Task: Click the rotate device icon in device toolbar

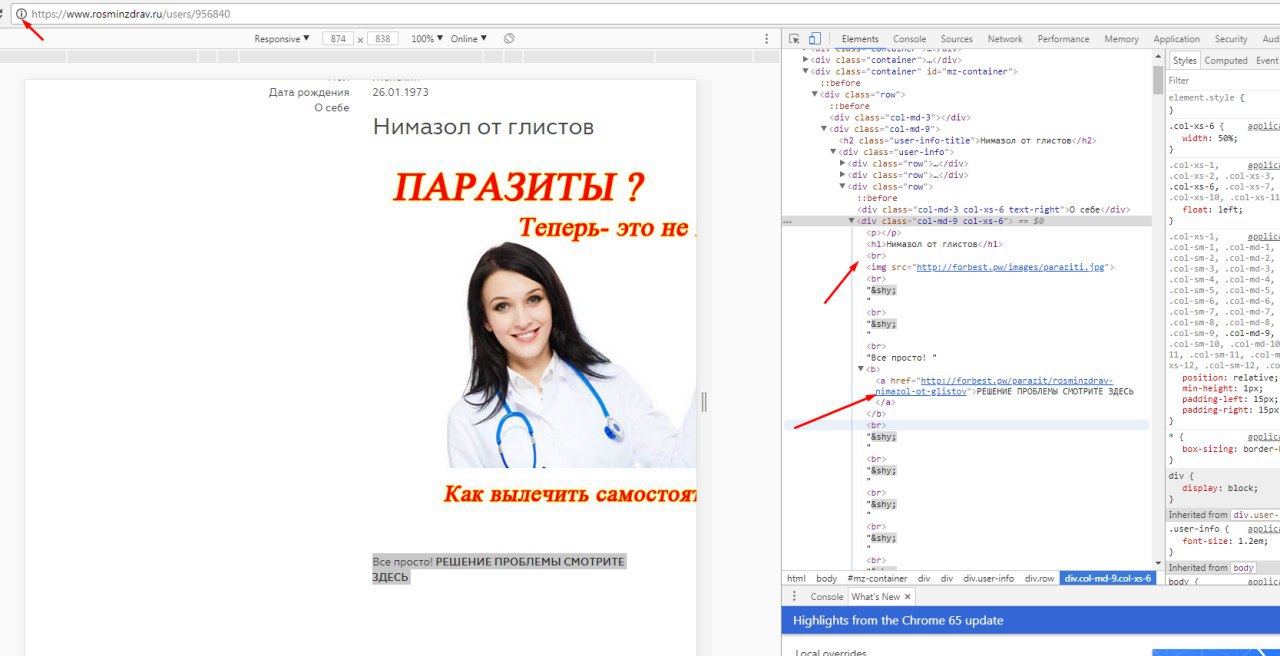Action: pyautogui.click(x=509, y=38)
